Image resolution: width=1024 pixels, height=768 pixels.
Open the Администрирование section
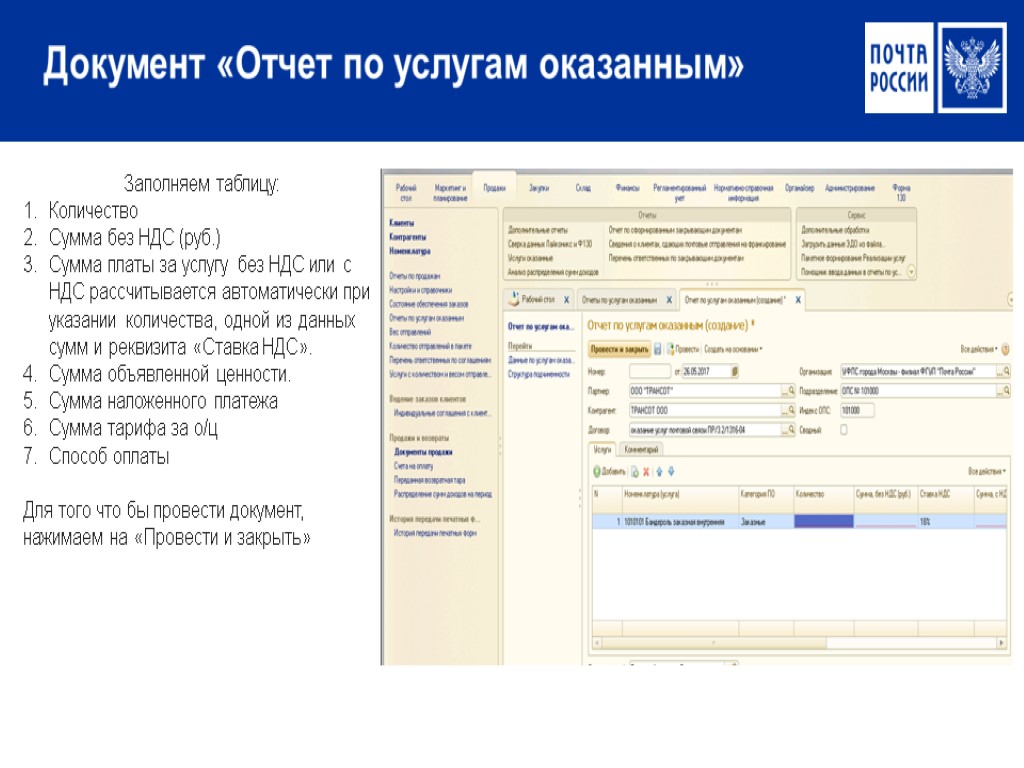coord(850,188)
